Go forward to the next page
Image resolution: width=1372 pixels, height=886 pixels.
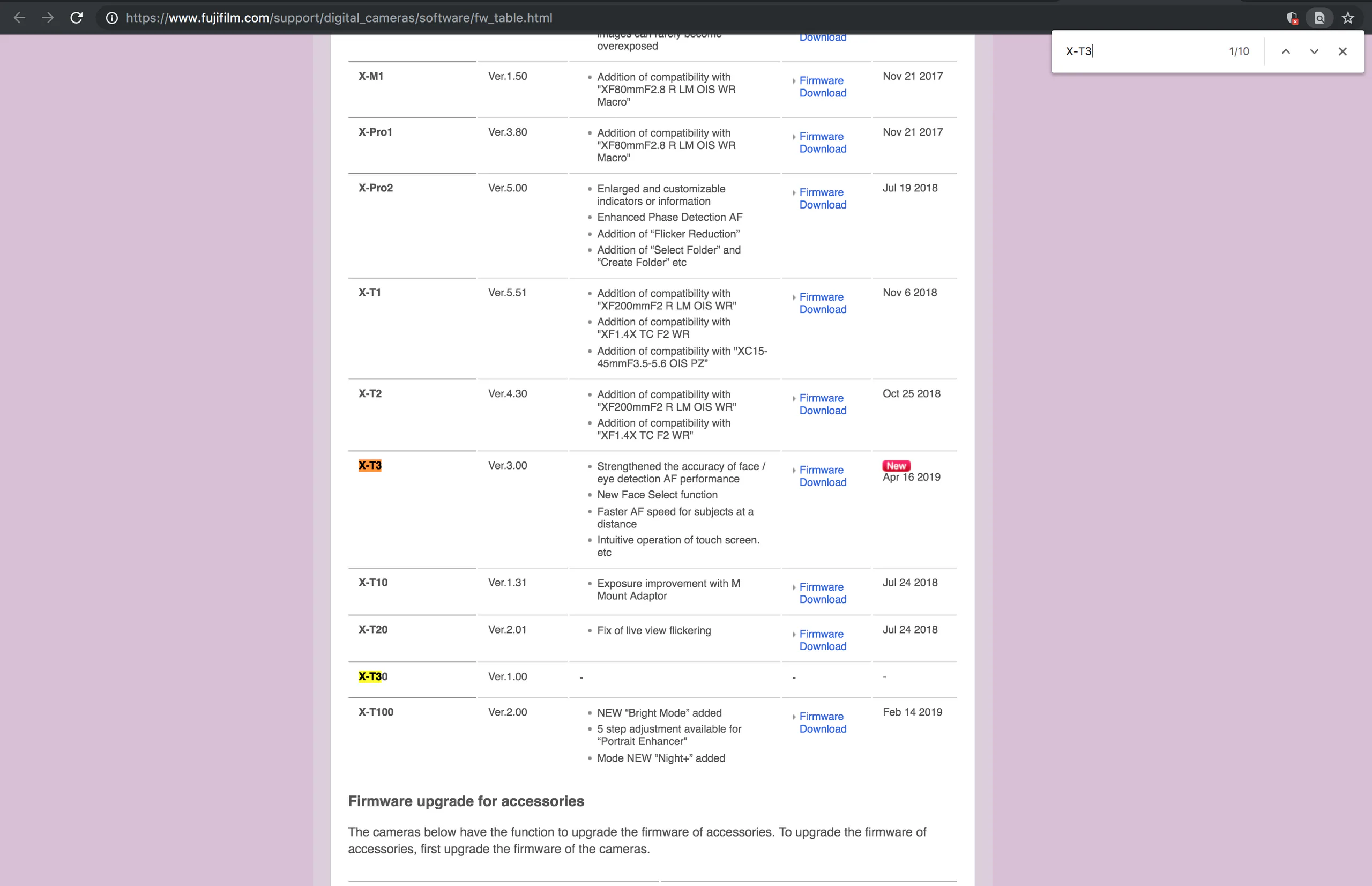point(48,18)
